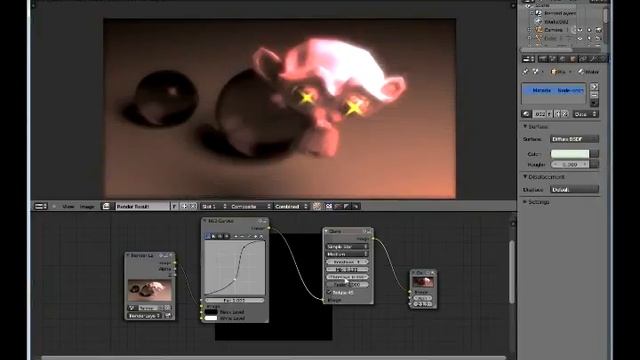Image resolution: width=640 pixels, height=360 pixels.
Task: Open material slot specials arrow
Action: (594, 103)
